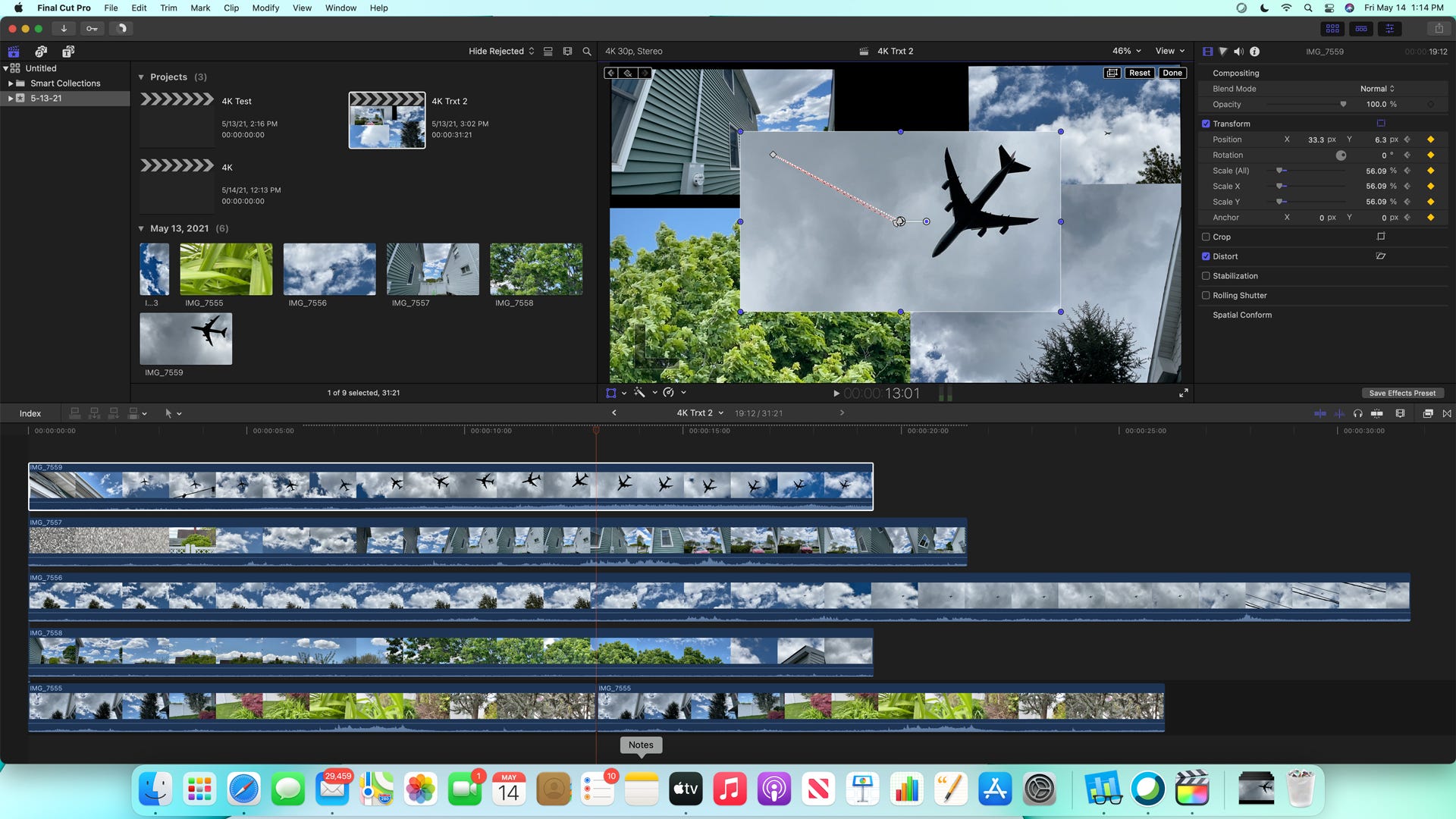Enable the Crop checkbox
This screenshot has width=1456, height=819.
1206,237
